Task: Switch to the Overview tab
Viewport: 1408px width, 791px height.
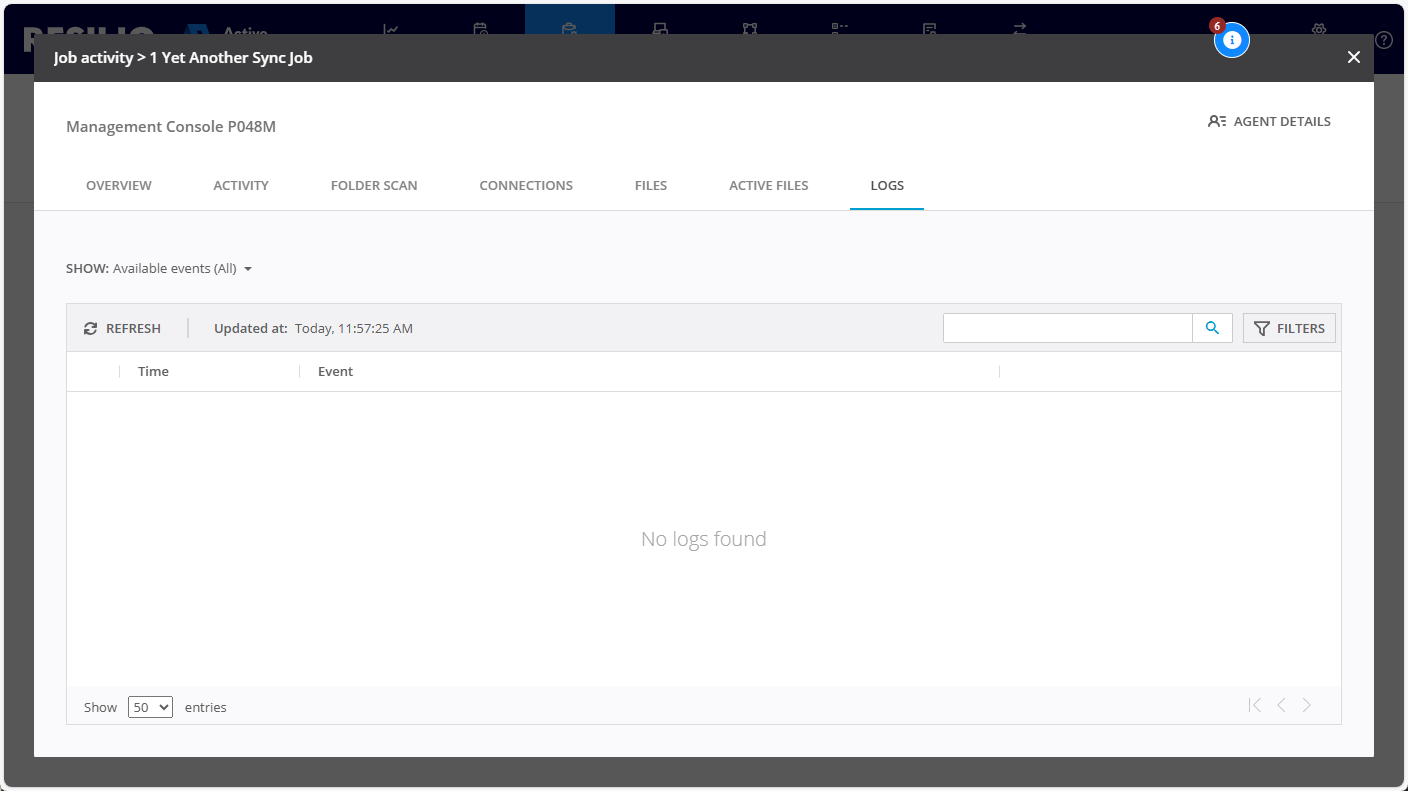Action: coord(119,185)
